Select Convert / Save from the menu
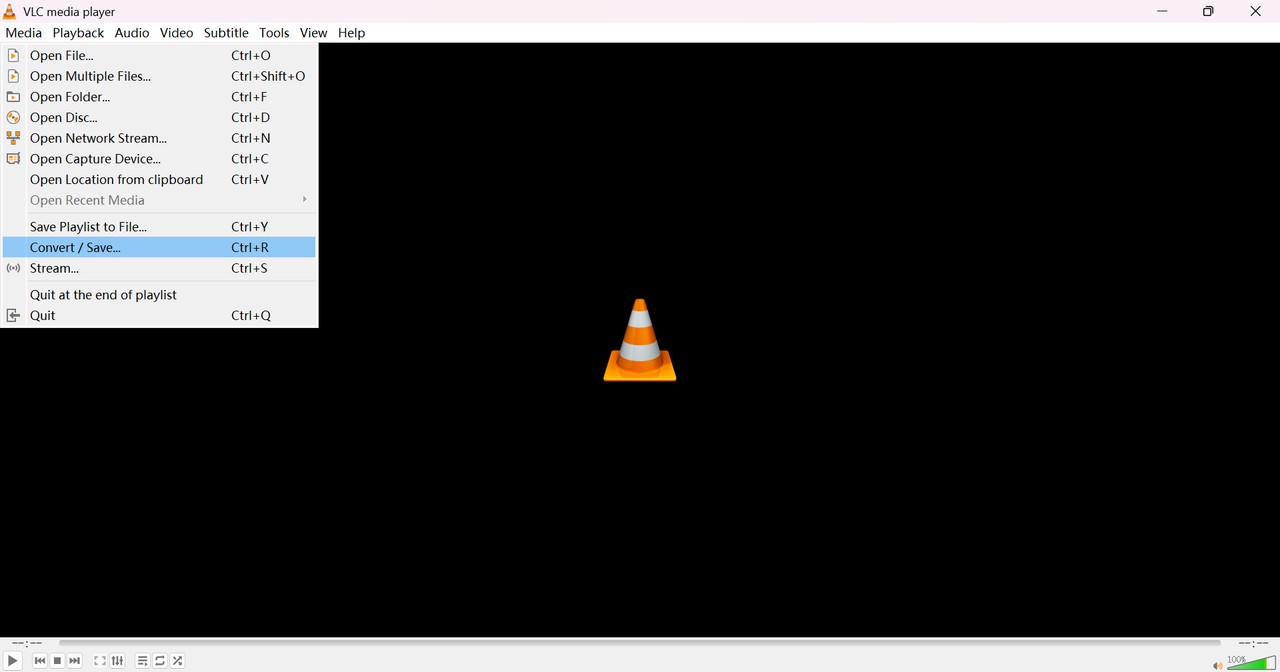The height and width of the screenshot is (672, 1280). click(75, 247)
